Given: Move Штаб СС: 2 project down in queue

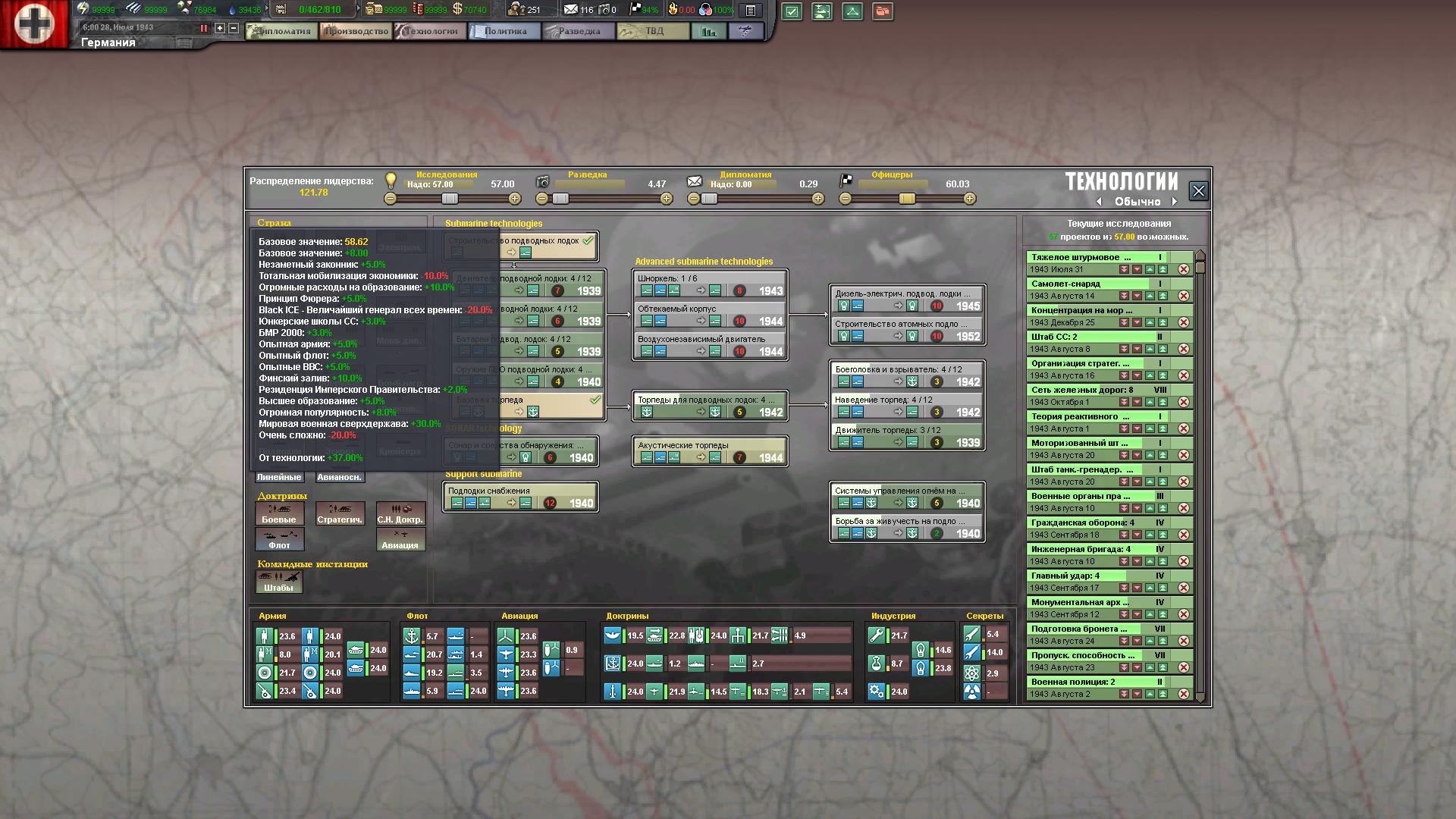Looking at the screenshot, I should 1137,349.
